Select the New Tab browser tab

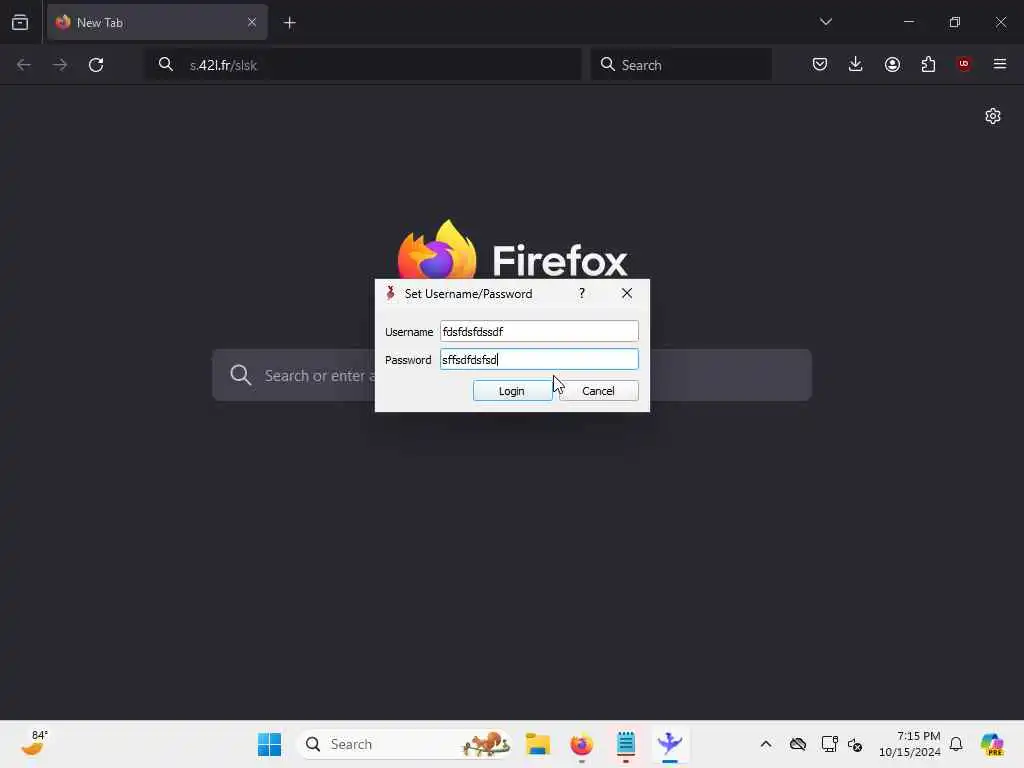tap(157, 22)
